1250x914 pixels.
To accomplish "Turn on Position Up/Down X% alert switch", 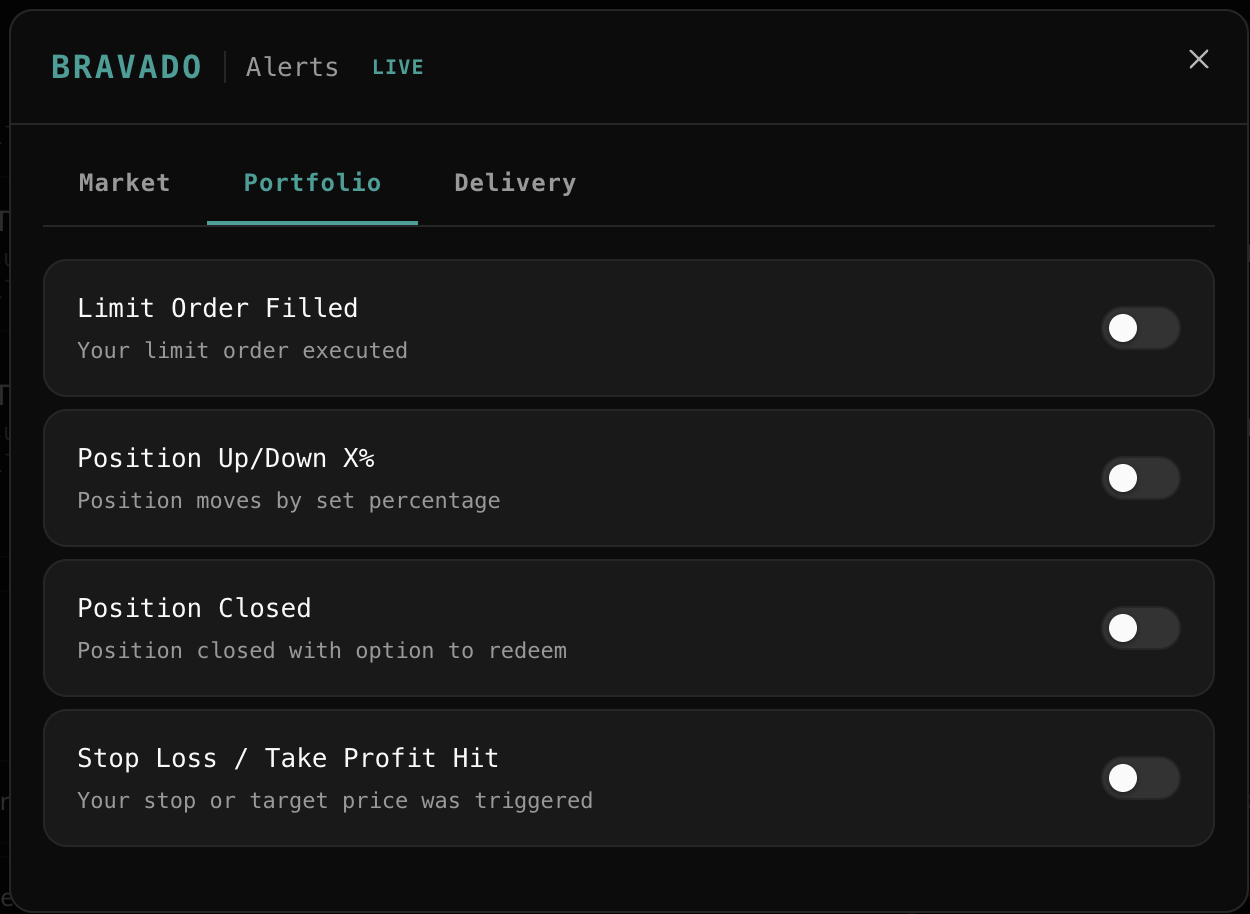I will (x=1140, y=478).
